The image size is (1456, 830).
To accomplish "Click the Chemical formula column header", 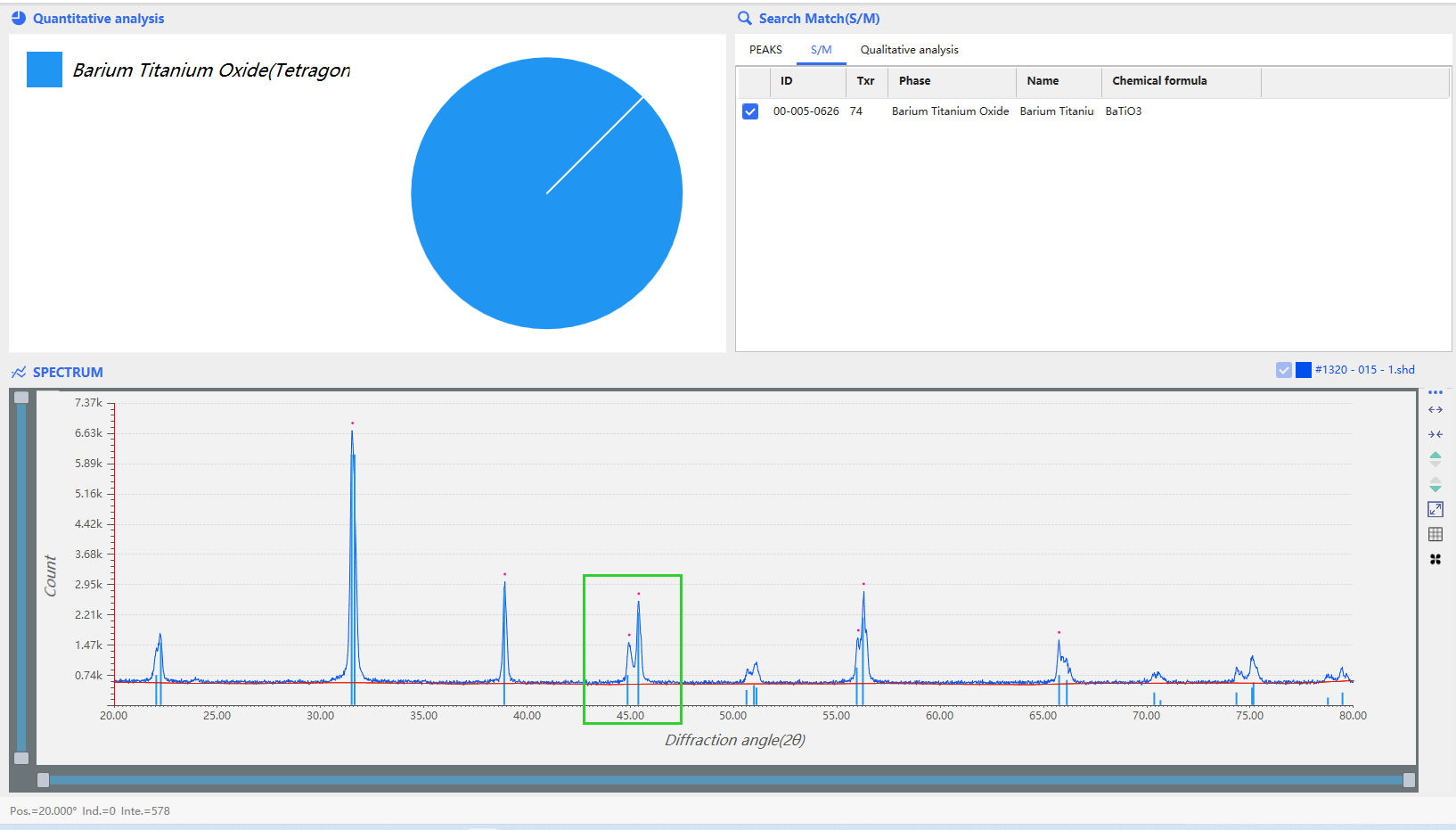I will click(x=1159, y=81).
